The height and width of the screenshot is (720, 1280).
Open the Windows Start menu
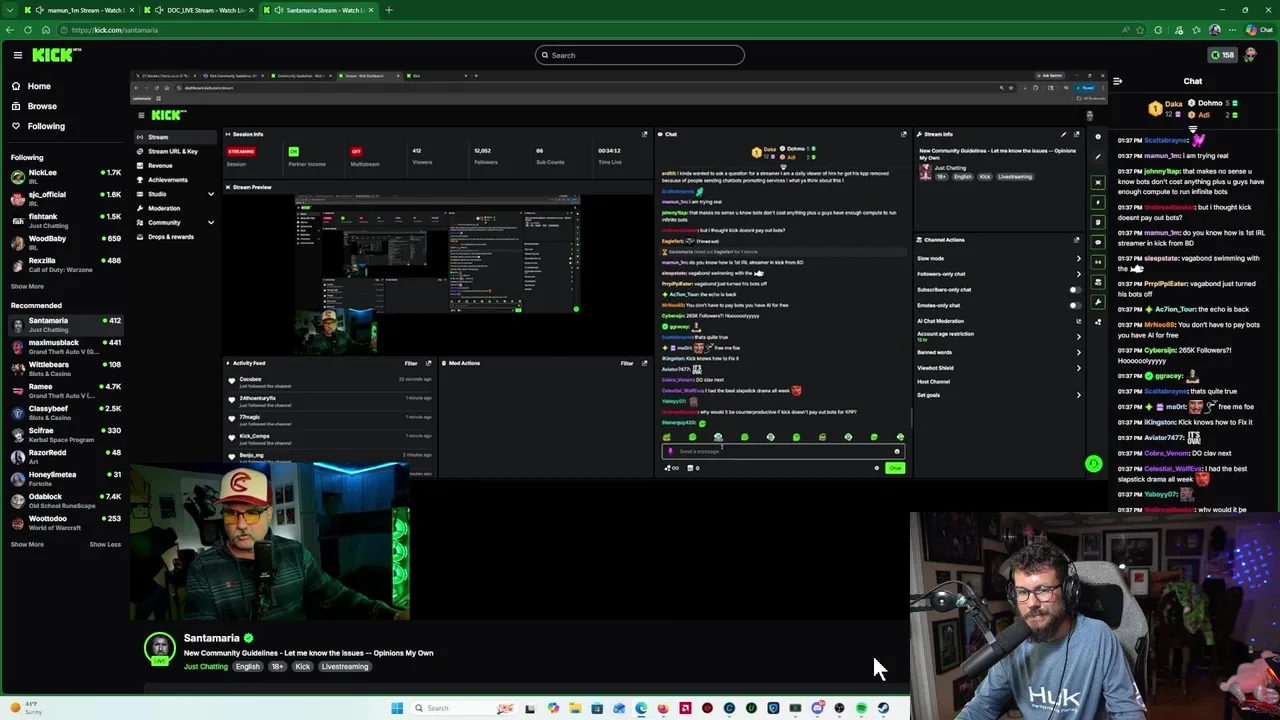(x=397, y=708)
